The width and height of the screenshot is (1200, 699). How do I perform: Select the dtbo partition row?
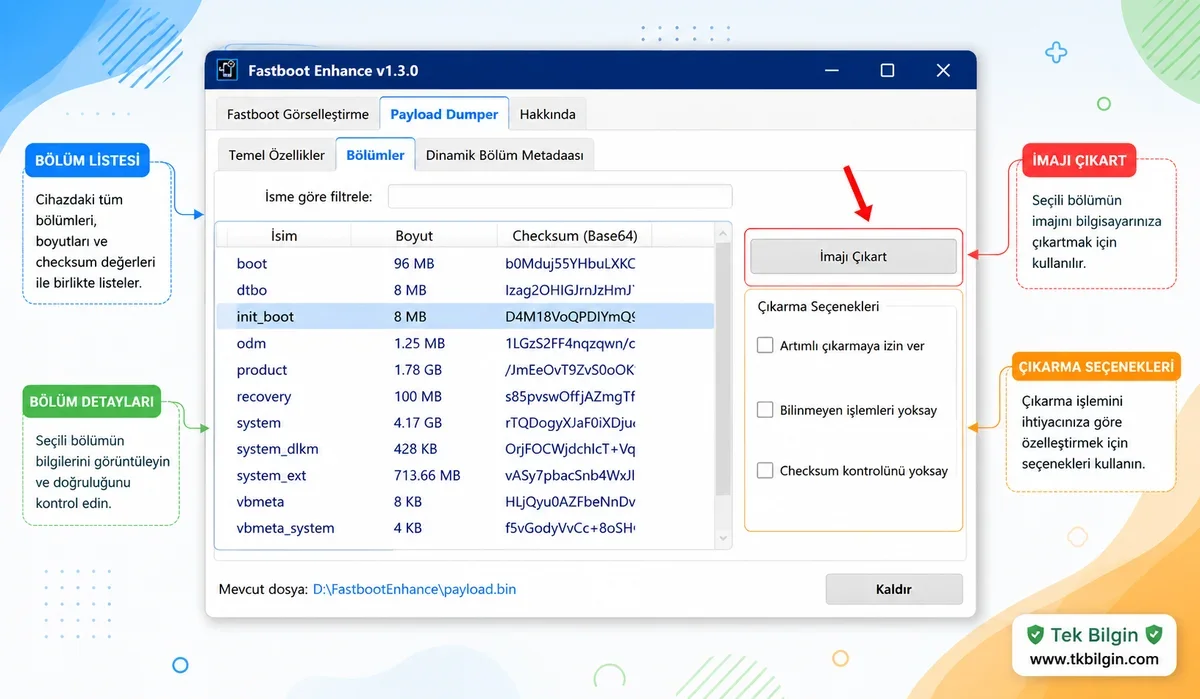pyautogui.click(x=465, y=290)
